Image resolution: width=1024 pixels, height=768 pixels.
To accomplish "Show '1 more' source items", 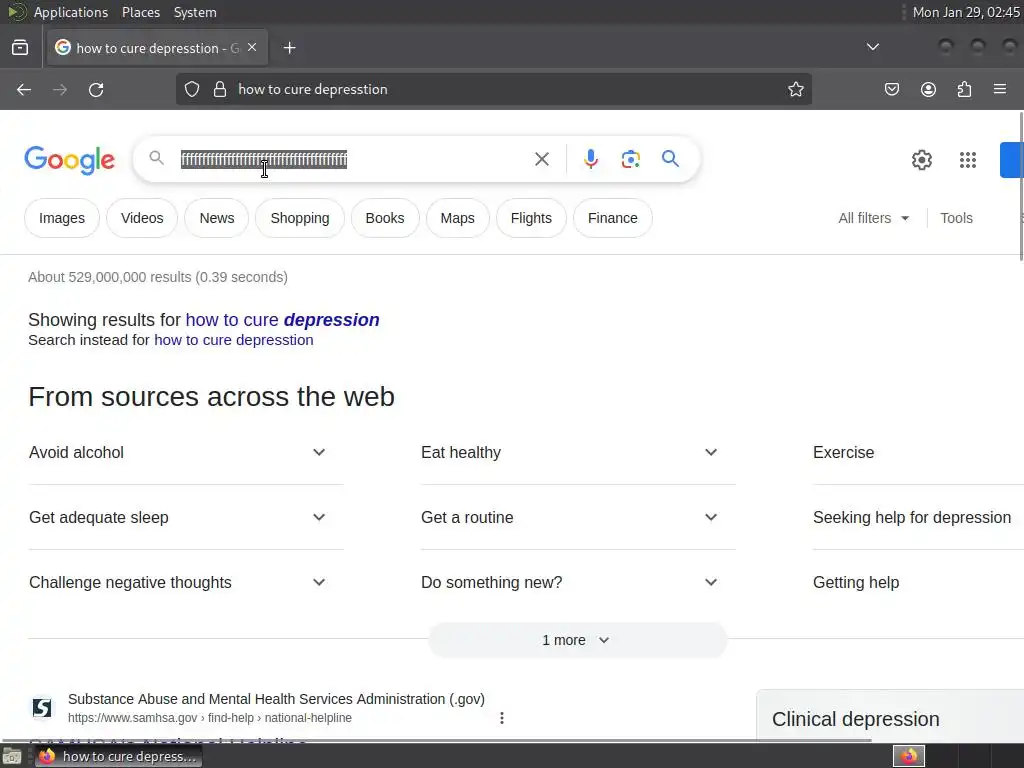I will 577,640.
